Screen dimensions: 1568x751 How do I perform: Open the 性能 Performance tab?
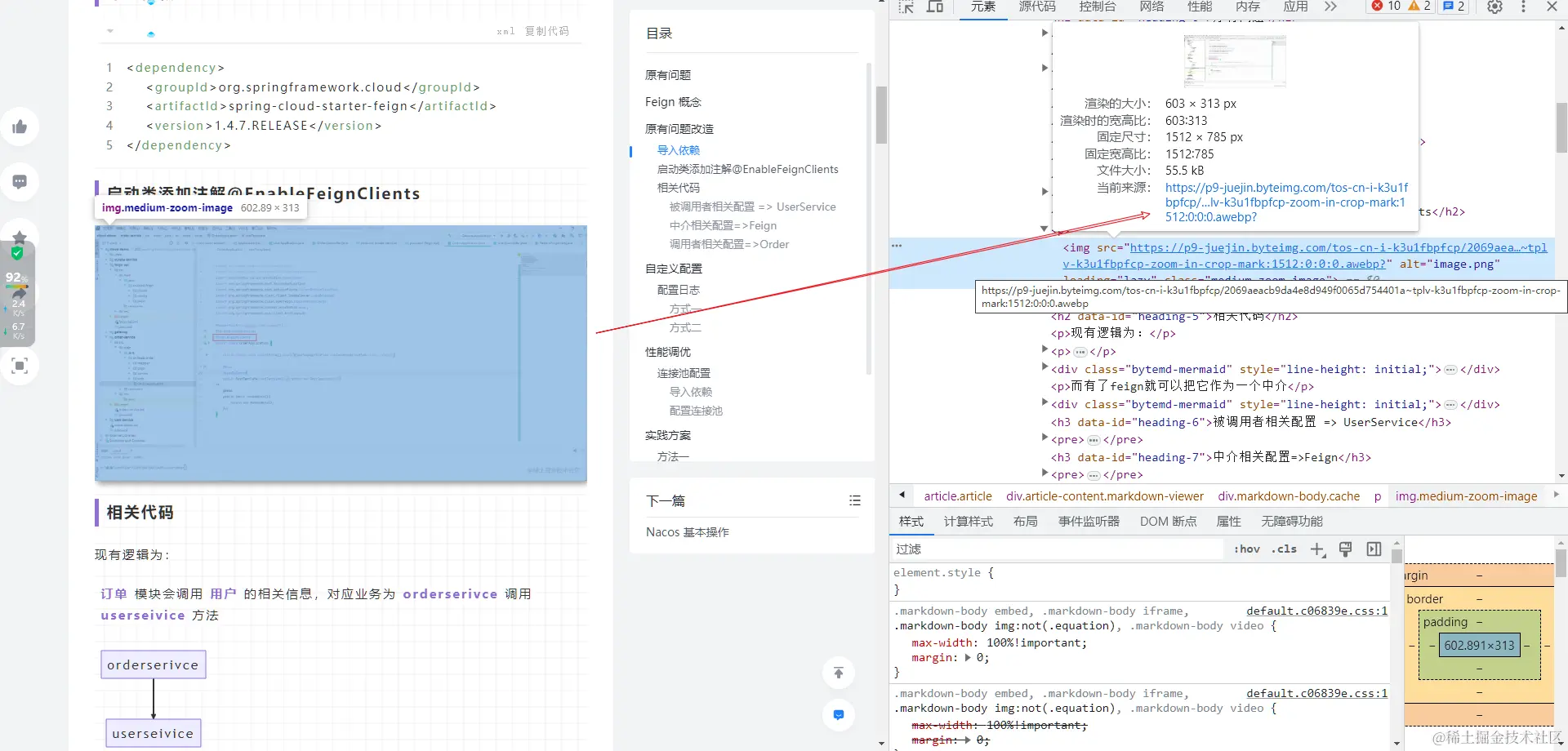[1200, 7]
